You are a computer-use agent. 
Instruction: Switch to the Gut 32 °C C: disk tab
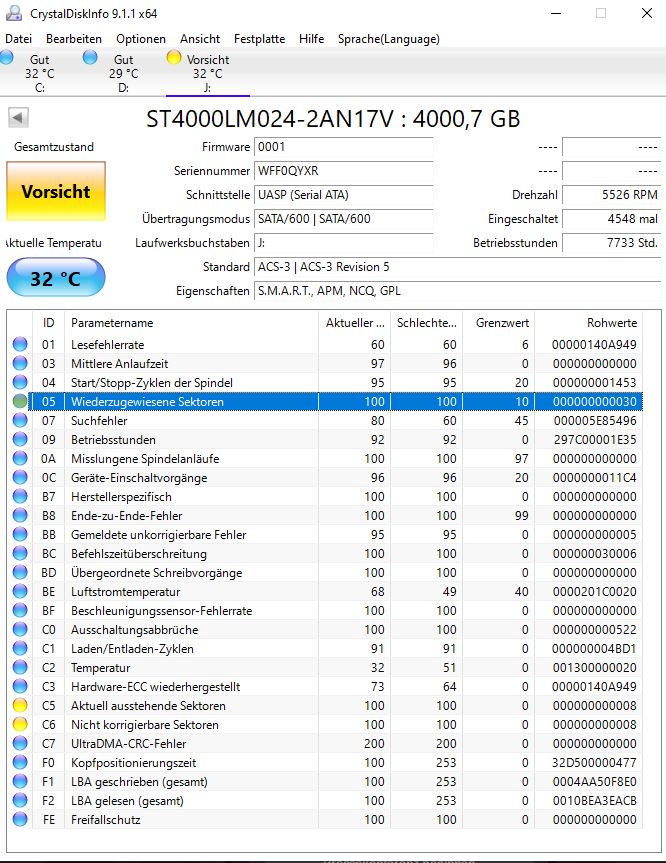tap(40, 73)
